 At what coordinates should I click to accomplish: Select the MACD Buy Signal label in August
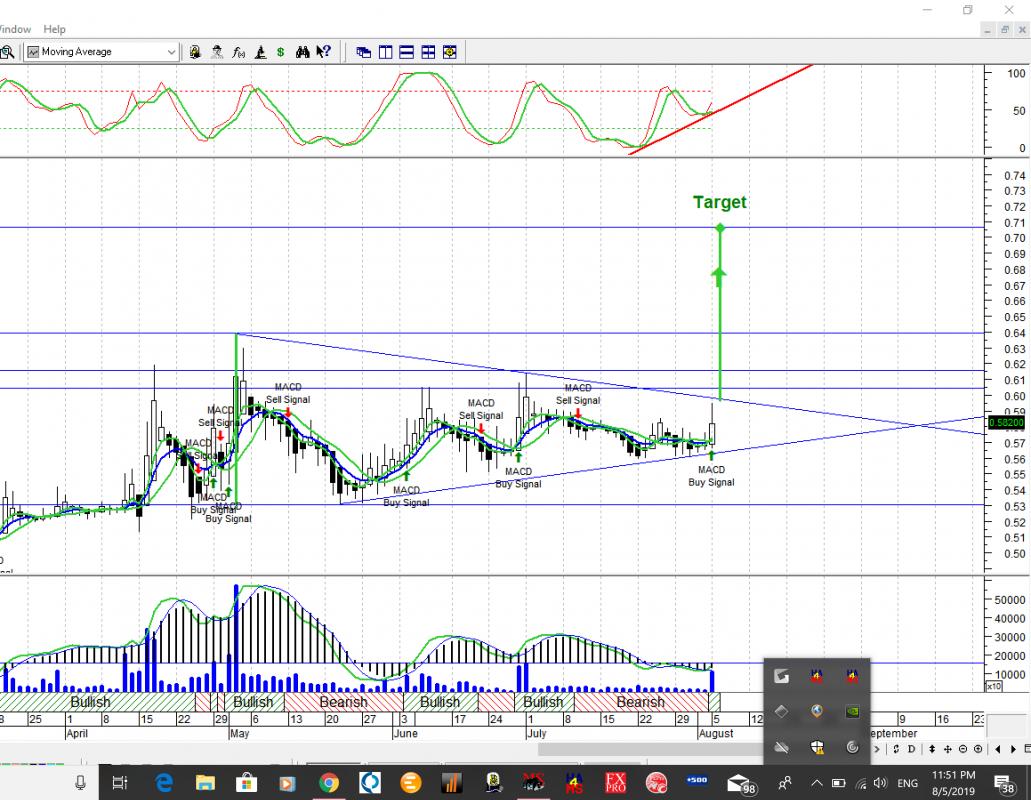tap(711, 476)
